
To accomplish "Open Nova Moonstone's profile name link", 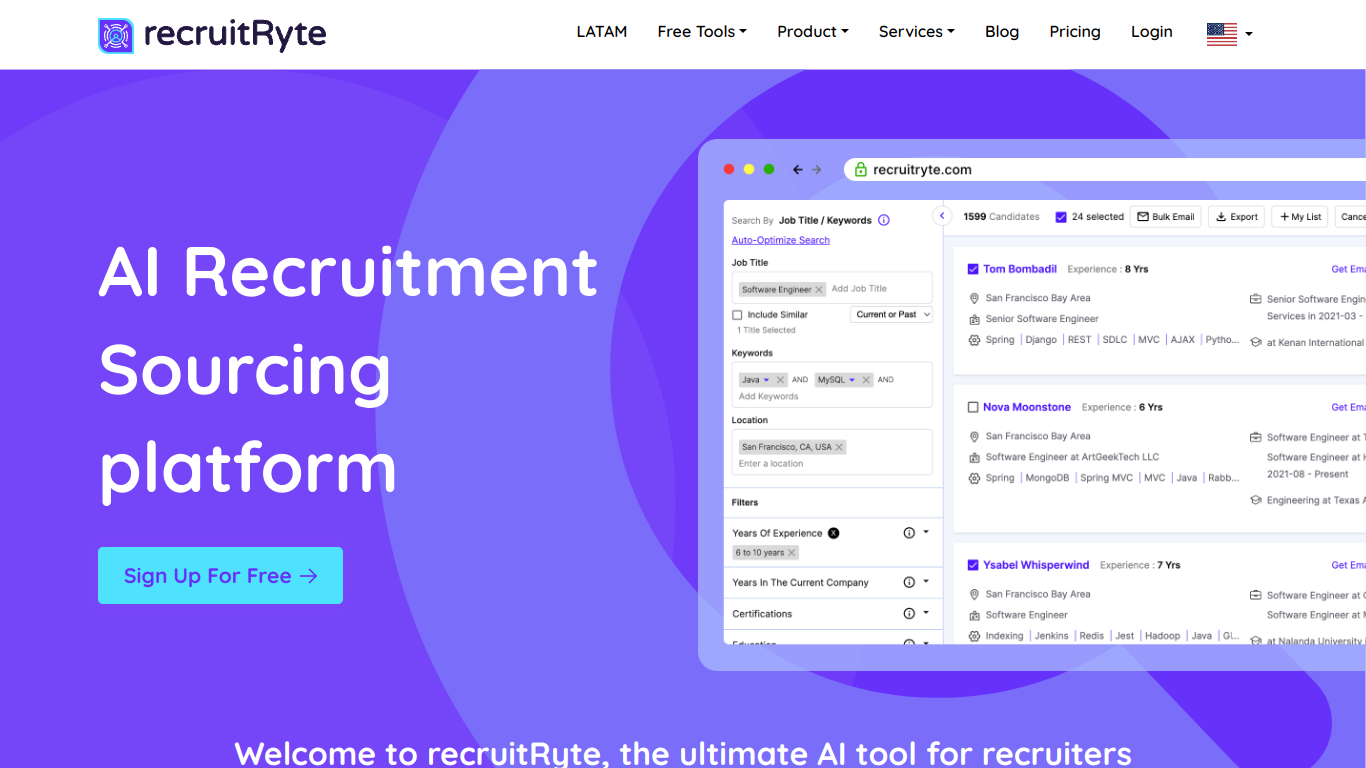I will pyautogui.click(x=1027, y=407).
